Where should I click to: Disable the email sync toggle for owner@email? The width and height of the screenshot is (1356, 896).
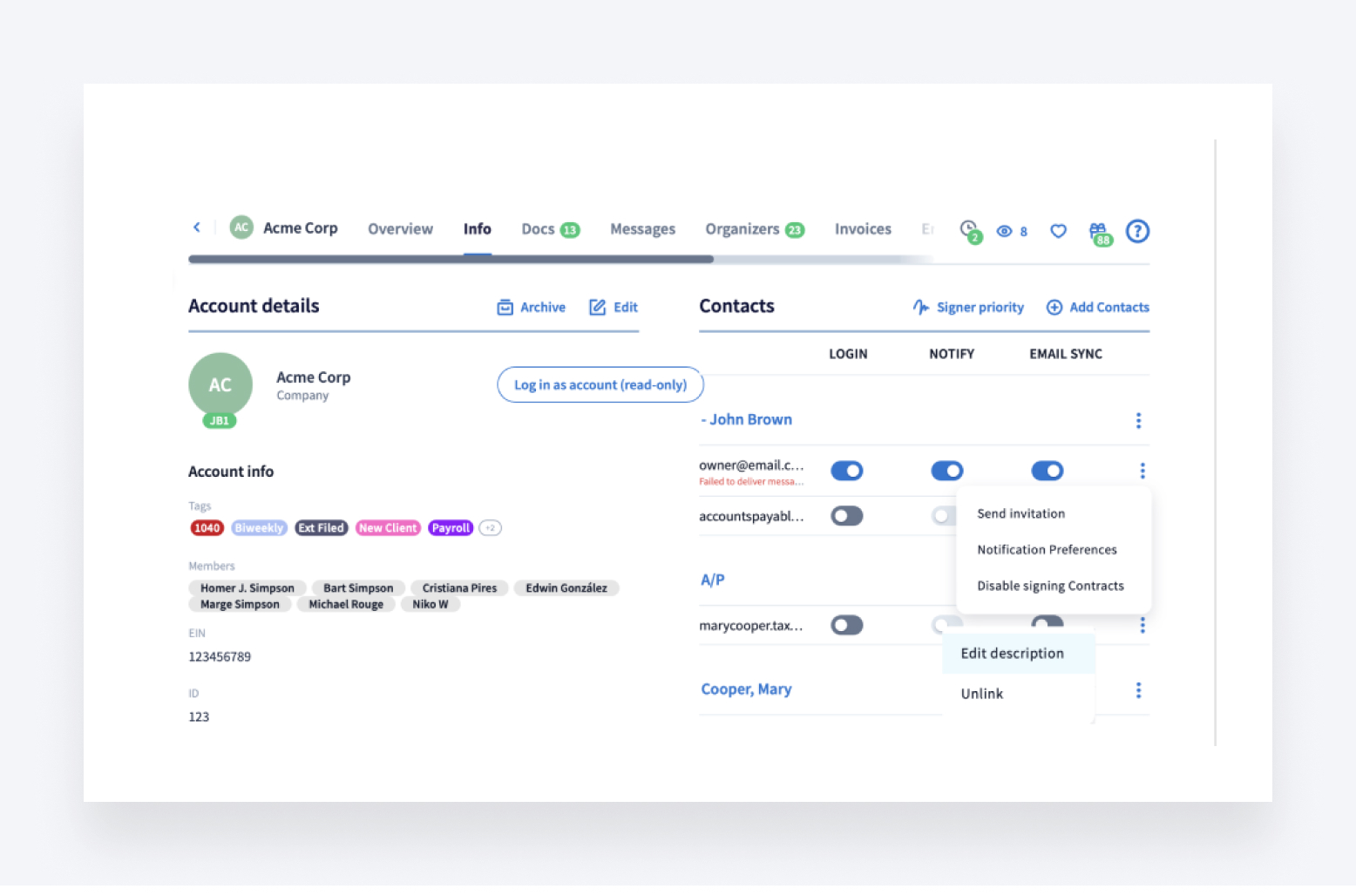(x=1047, y=471)
